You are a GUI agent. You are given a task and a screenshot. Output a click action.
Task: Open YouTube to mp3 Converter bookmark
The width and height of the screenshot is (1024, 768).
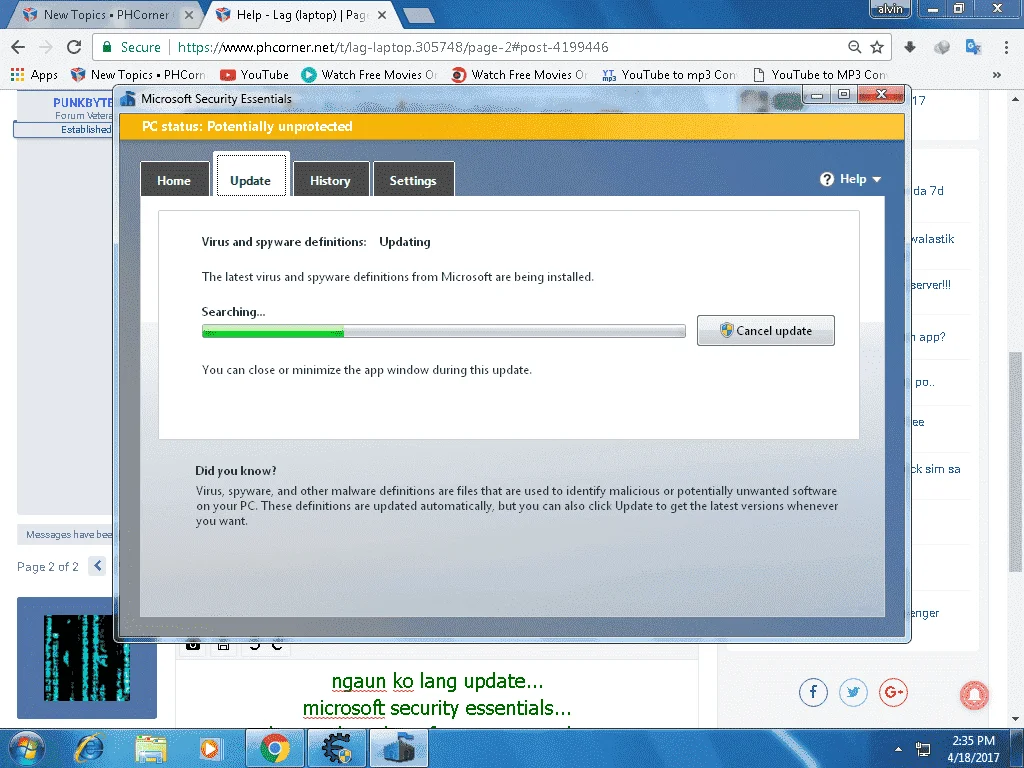669,74
